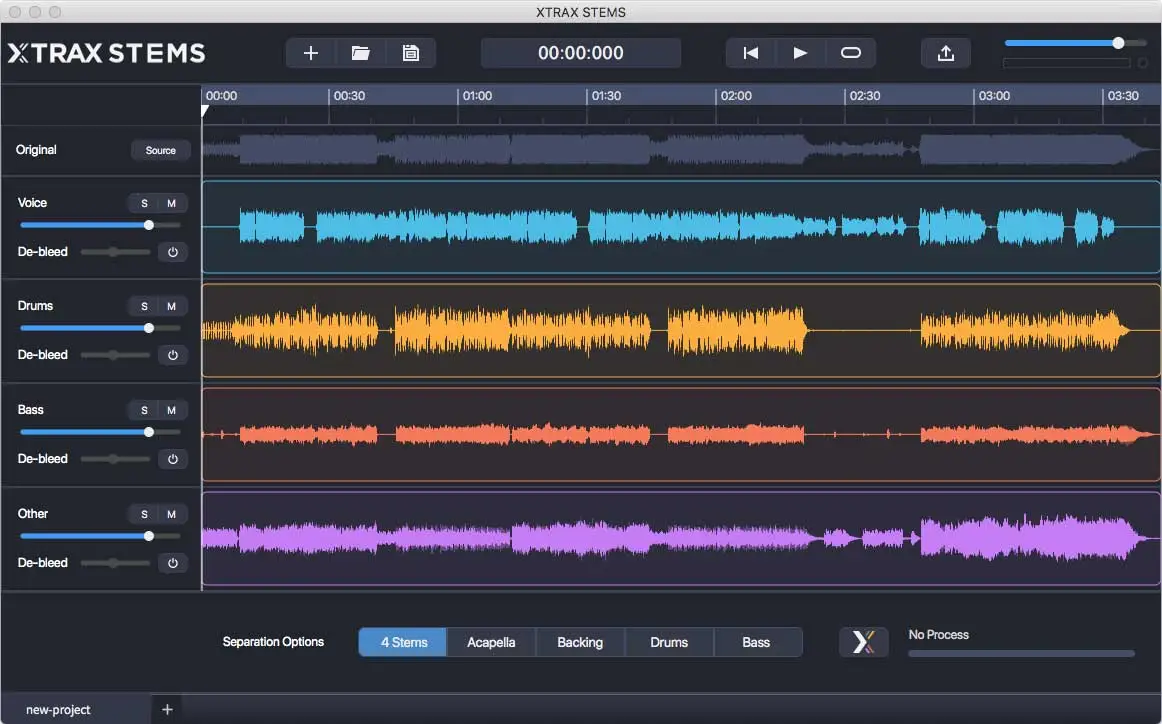
Task: Mute the Drums stem
Action: [172, 305]
